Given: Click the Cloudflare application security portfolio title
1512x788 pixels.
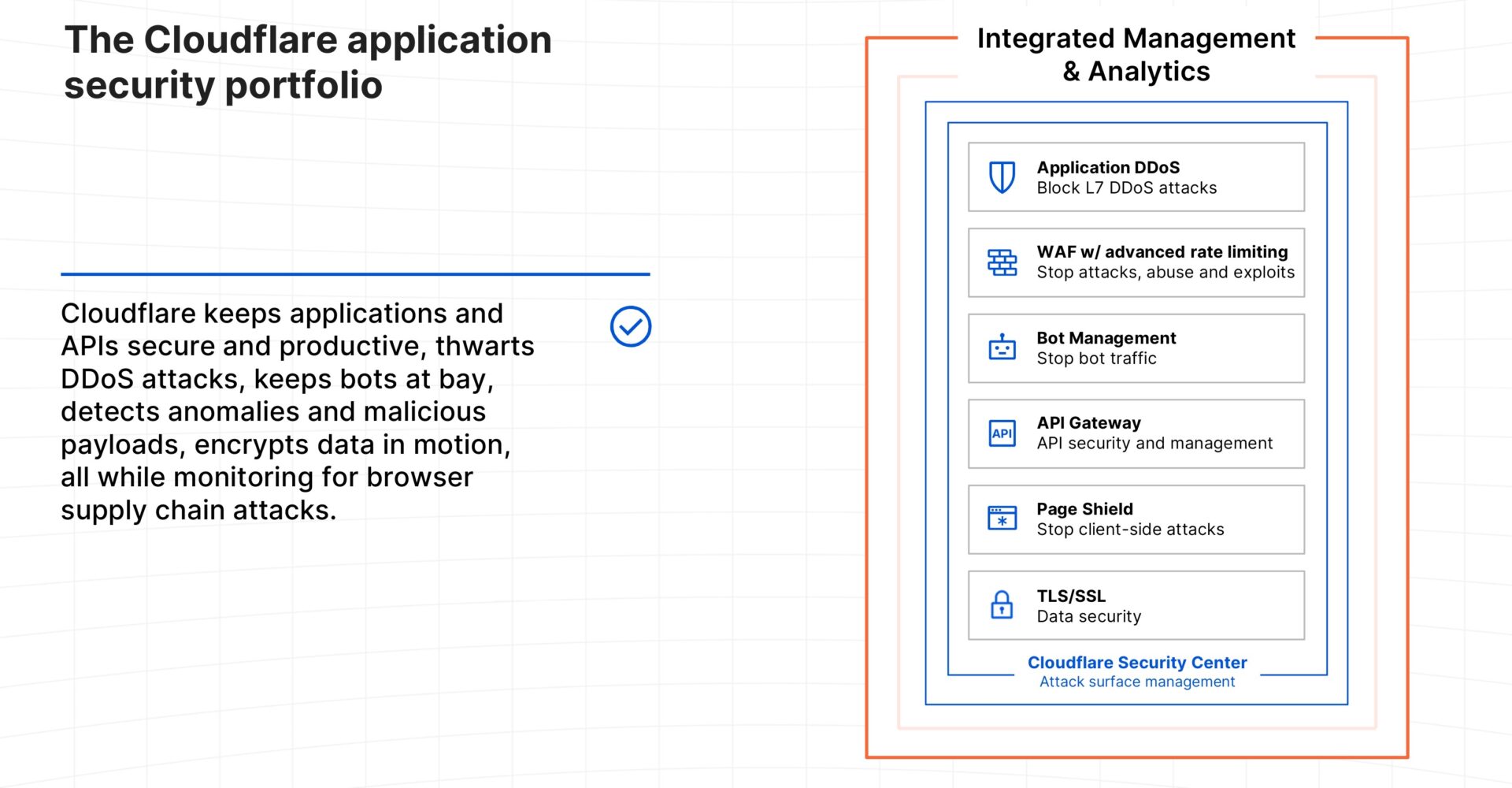Looking at the screenshot, I should (308, 62).
